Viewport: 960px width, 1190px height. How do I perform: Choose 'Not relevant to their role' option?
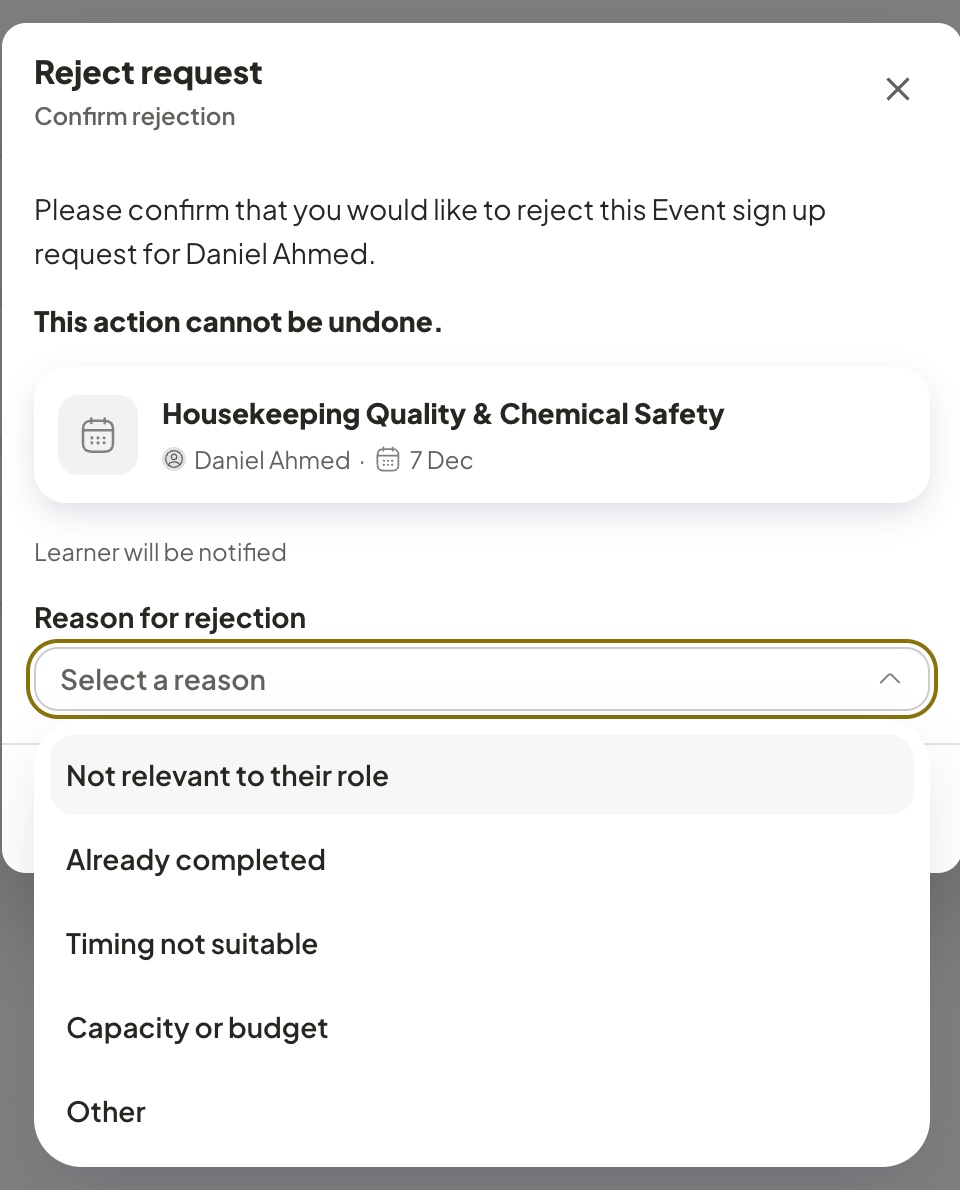pyautogui.click(x=482, y=776)
